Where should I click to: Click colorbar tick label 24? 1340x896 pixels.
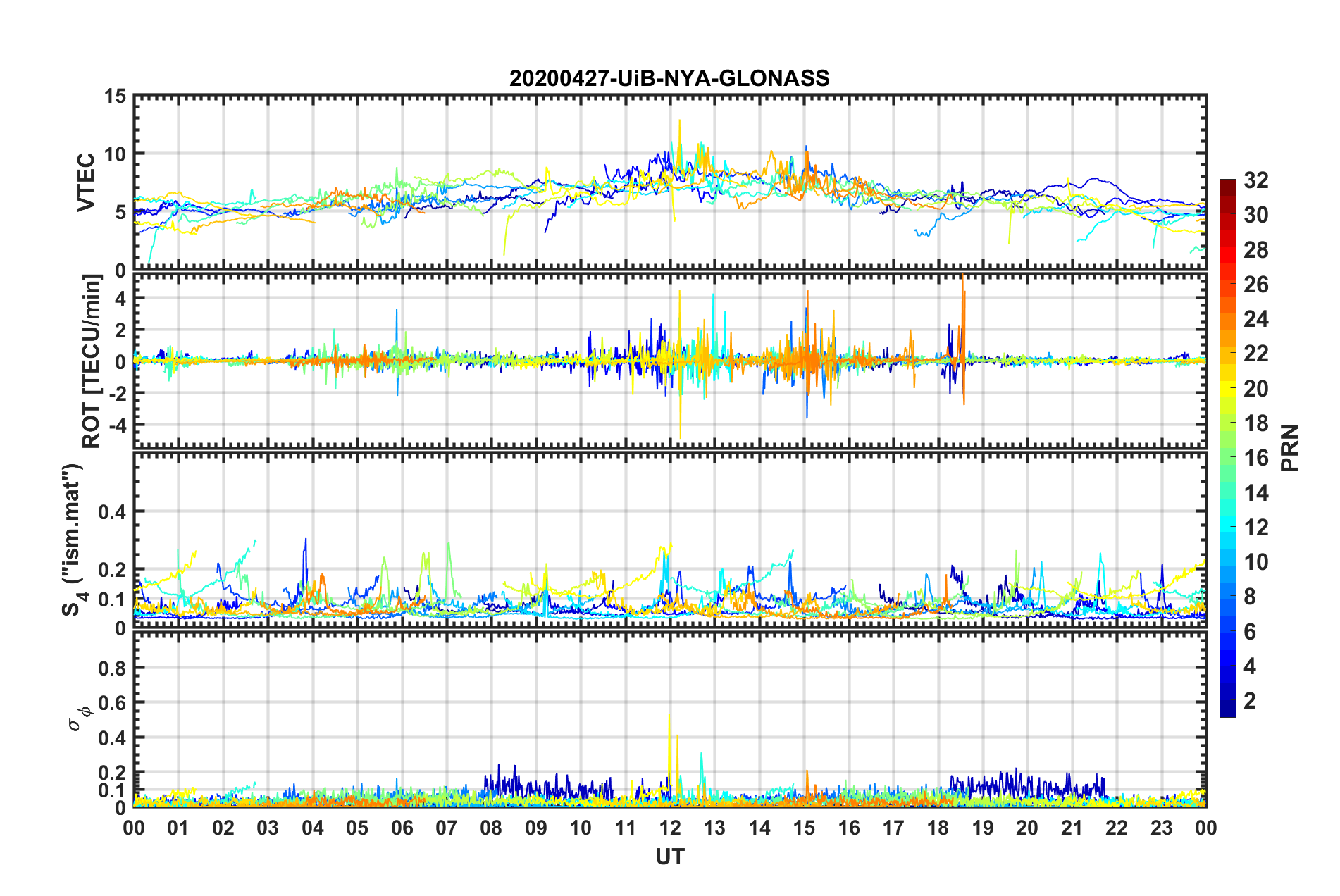point(1256,319)
